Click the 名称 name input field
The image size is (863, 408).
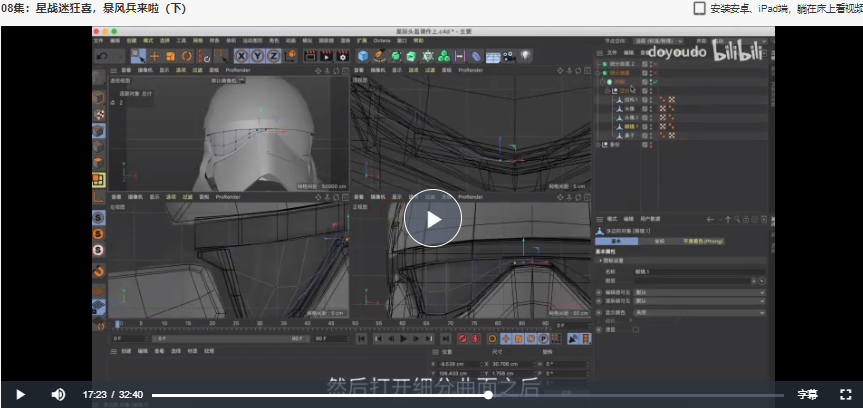coord(700,272)
